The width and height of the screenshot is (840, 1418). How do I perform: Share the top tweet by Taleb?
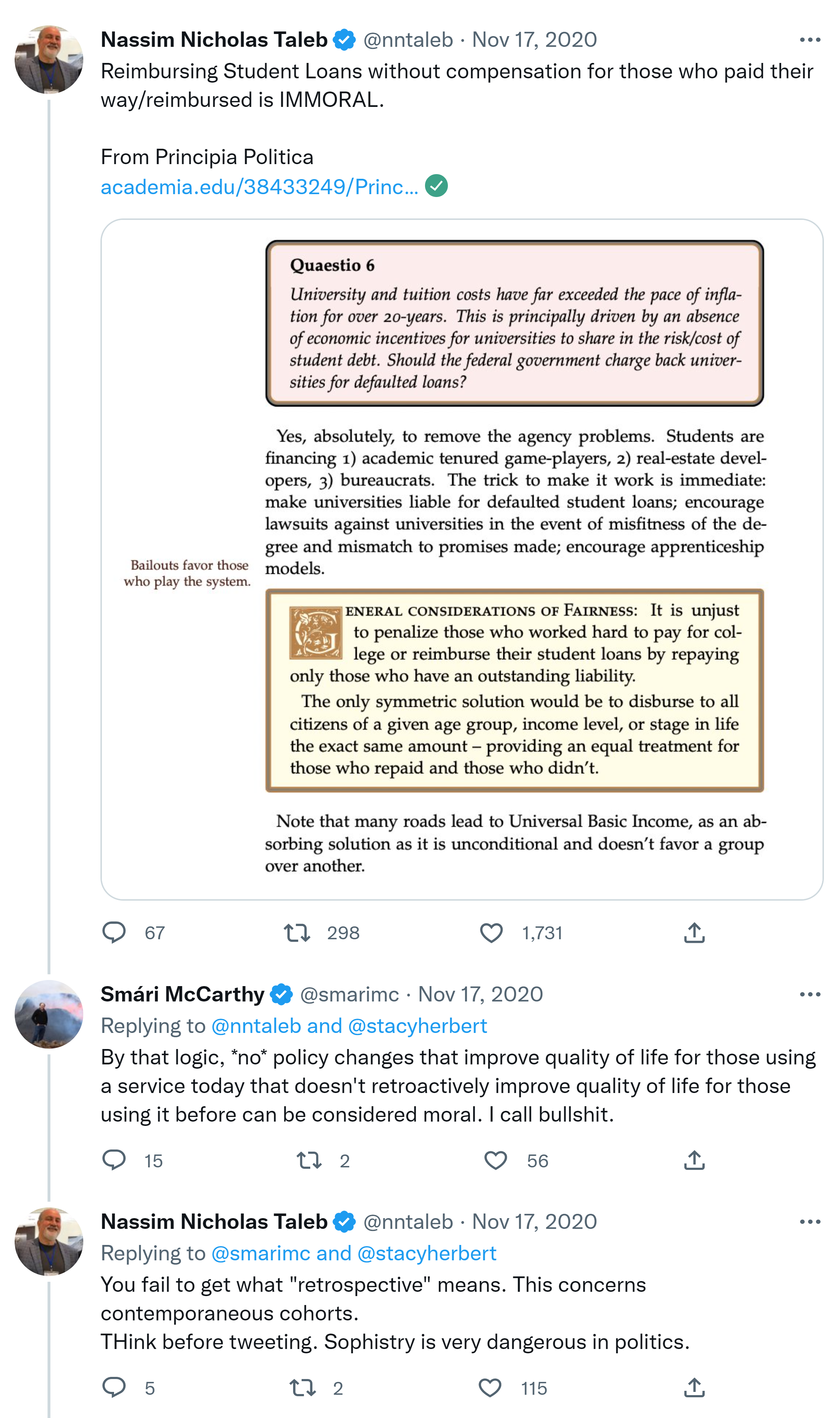[x=694, y=932]
